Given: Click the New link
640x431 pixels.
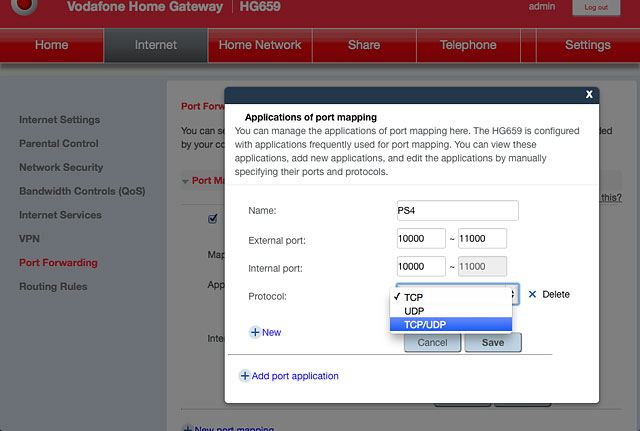Looking at the screenshot, I should 271,332.
